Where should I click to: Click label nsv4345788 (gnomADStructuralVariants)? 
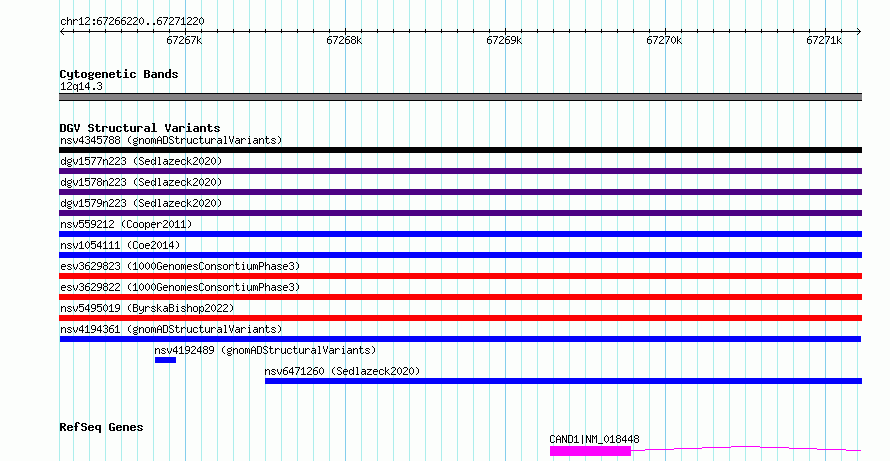[171, 140]
